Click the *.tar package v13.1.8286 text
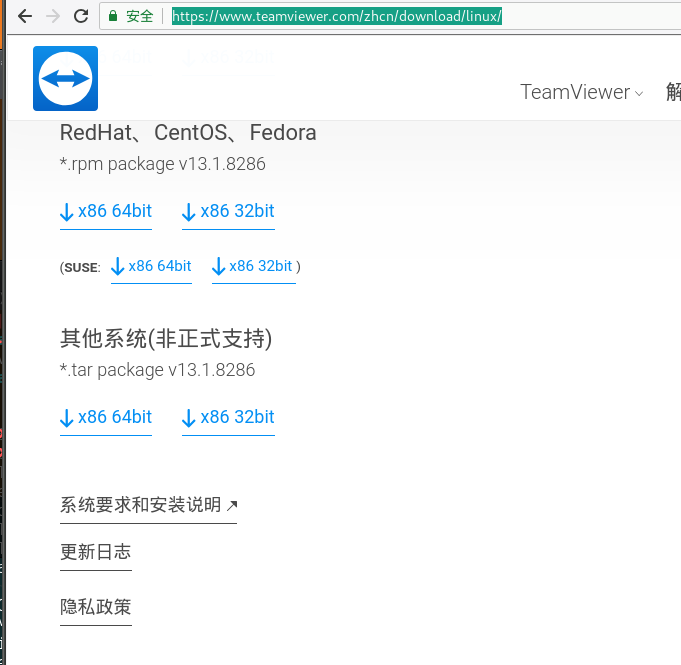Viewport: 681px width, 665px height. click(x=157, y=370)
